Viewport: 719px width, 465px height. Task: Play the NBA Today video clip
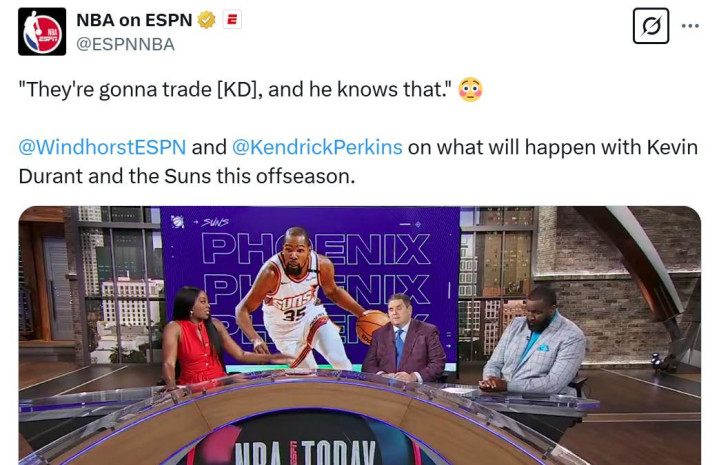point(360,335)
